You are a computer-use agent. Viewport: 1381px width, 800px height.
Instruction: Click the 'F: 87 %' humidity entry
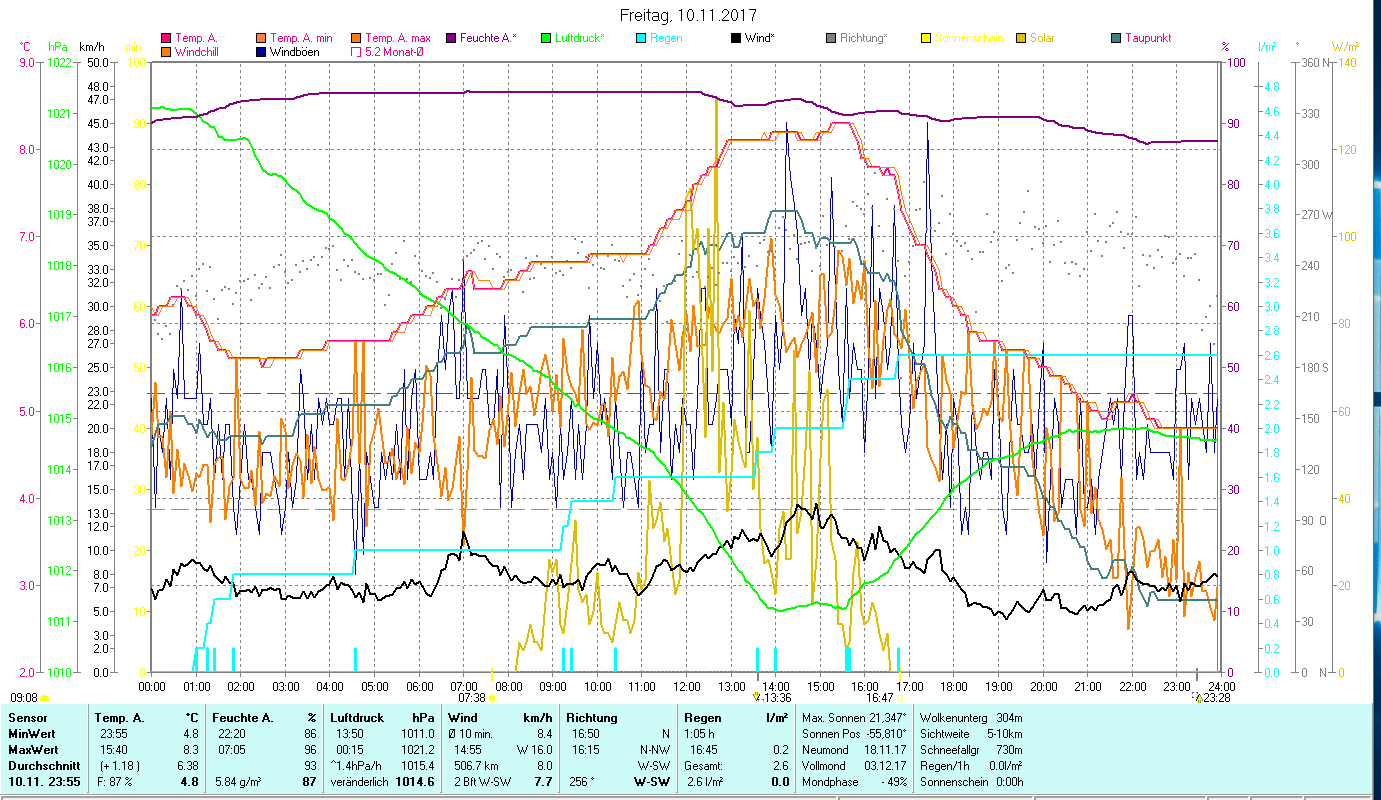pyautogui.click(x=113, y=782)
